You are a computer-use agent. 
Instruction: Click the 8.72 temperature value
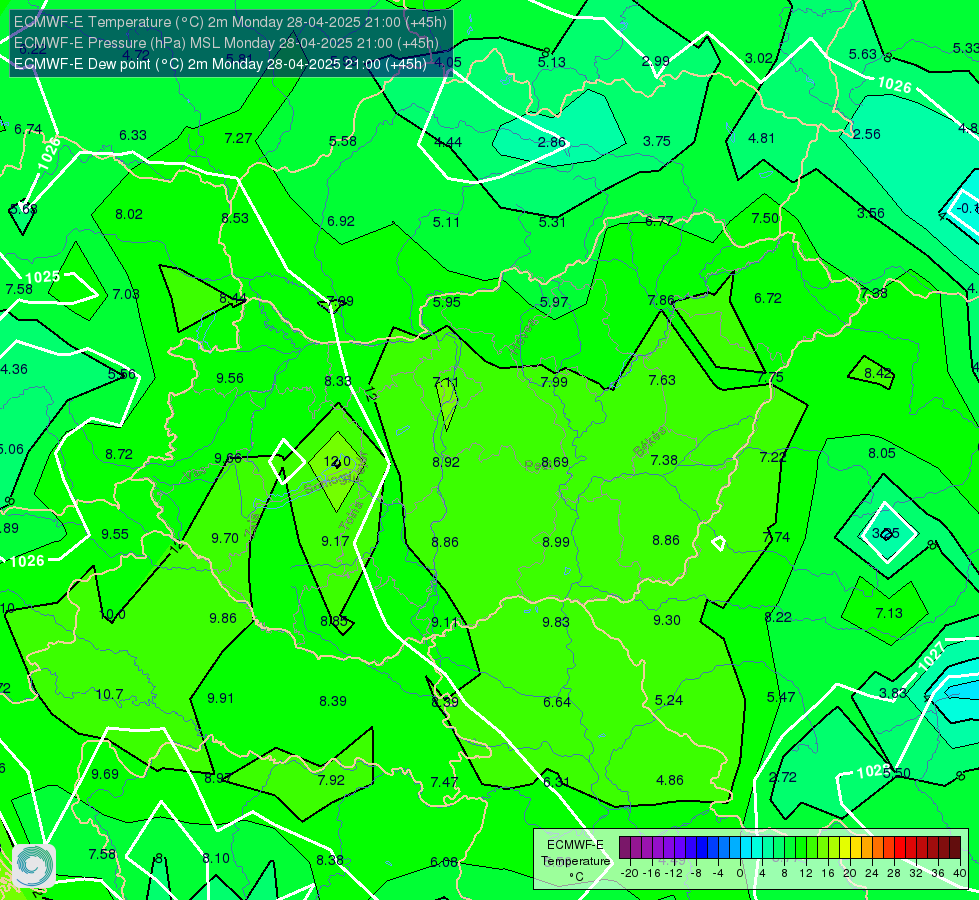[119, 455]
